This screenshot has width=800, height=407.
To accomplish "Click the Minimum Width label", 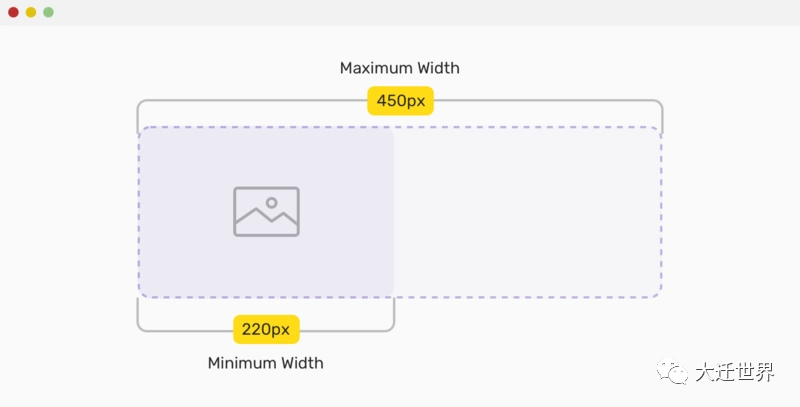I will click(265, 363).
